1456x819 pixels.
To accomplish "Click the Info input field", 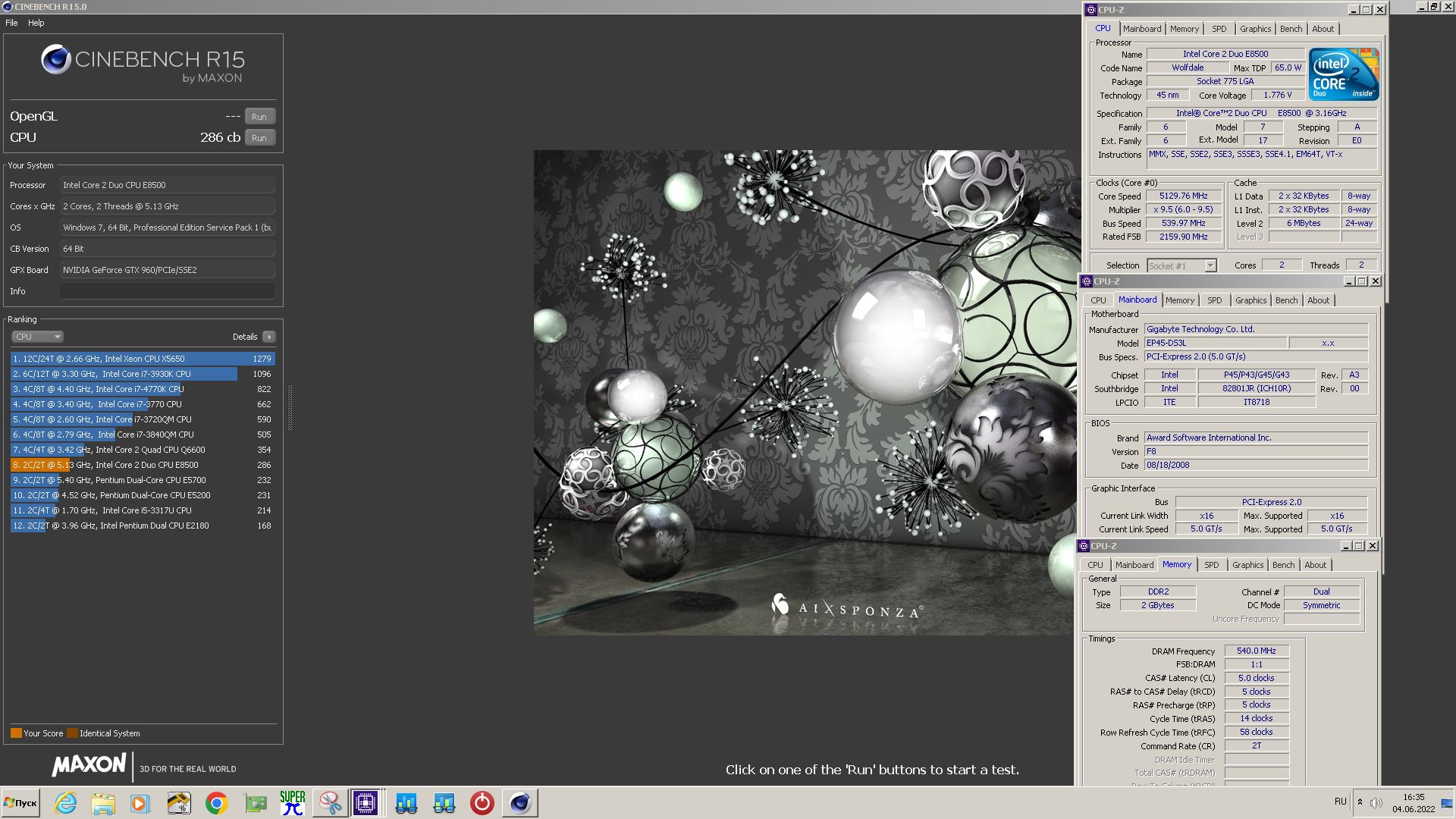I will click(168, 291).
